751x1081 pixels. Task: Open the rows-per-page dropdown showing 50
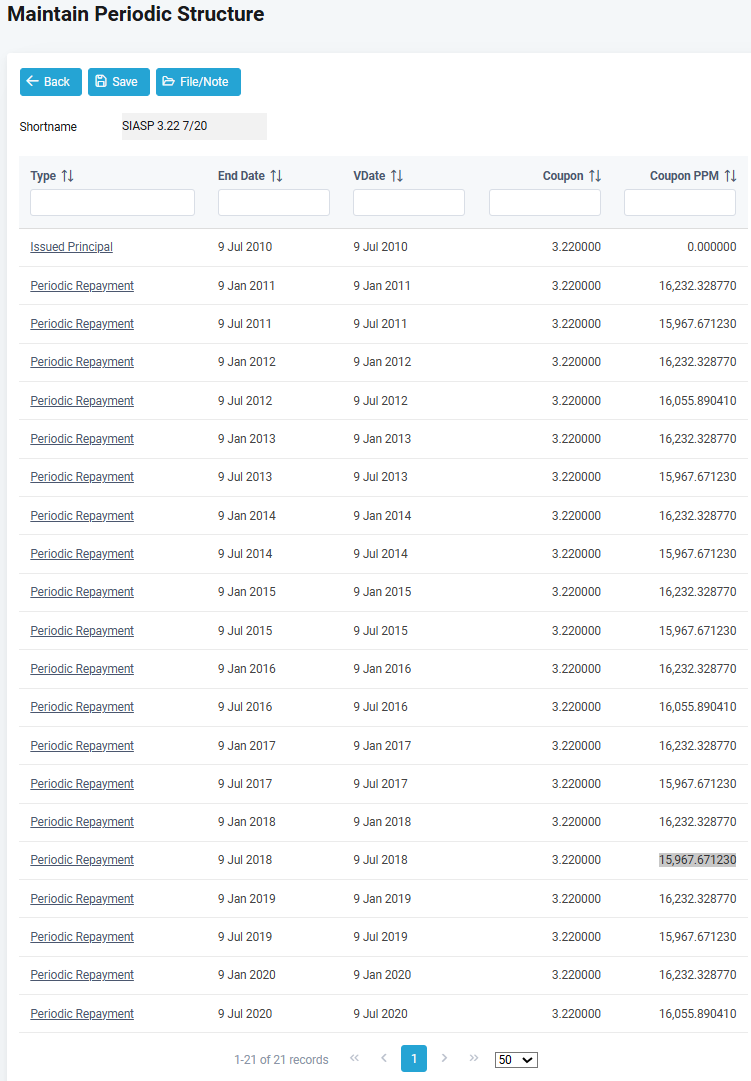pyautogui.click(x=516, y=1060)
